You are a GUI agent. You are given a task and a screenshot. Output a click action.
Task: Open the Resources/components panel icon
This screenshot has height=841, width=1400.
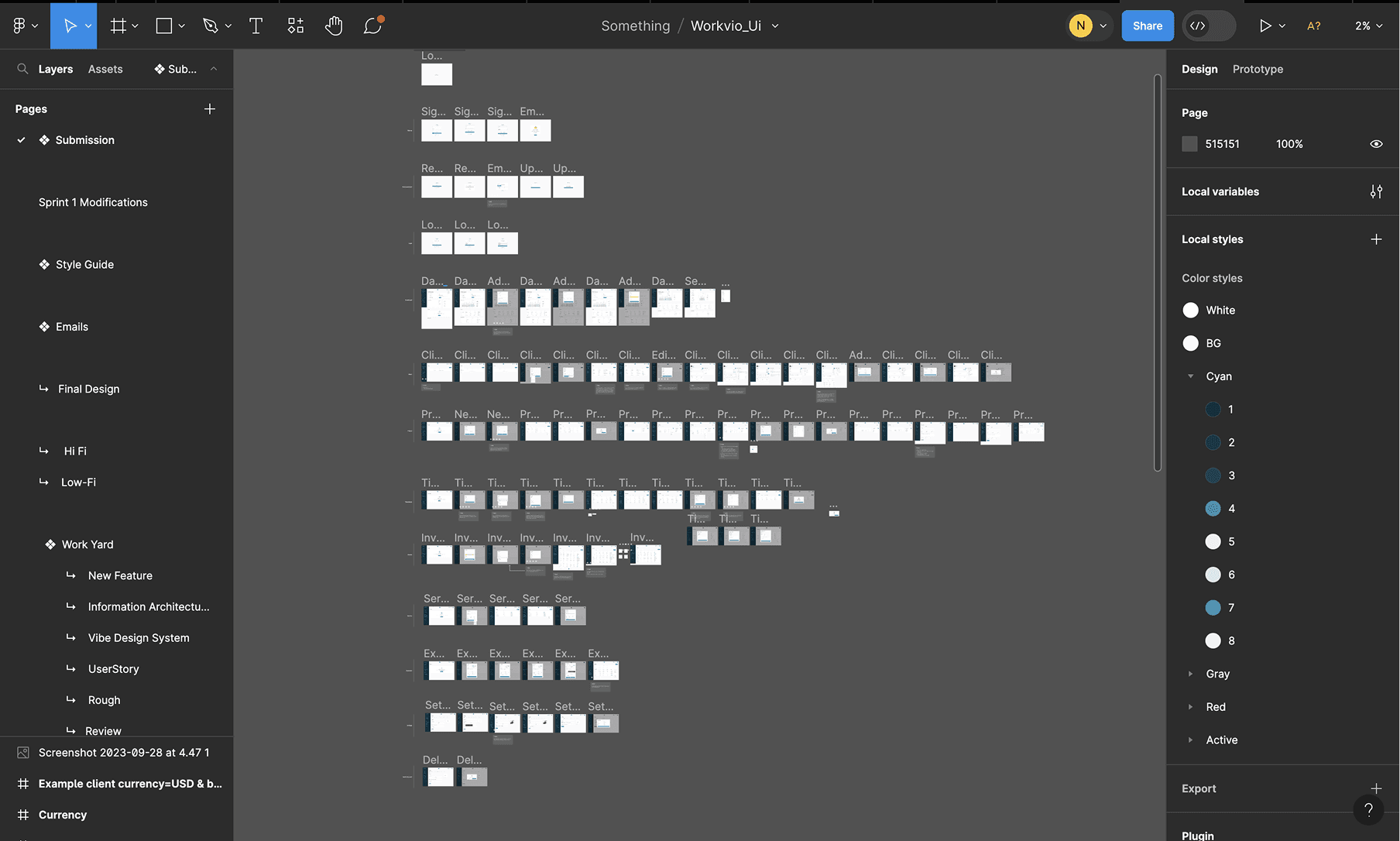[295, 26]
